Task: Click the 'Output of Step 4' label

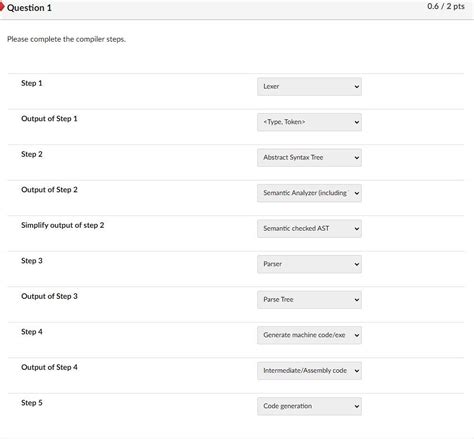Action: (x=49, y=367)
